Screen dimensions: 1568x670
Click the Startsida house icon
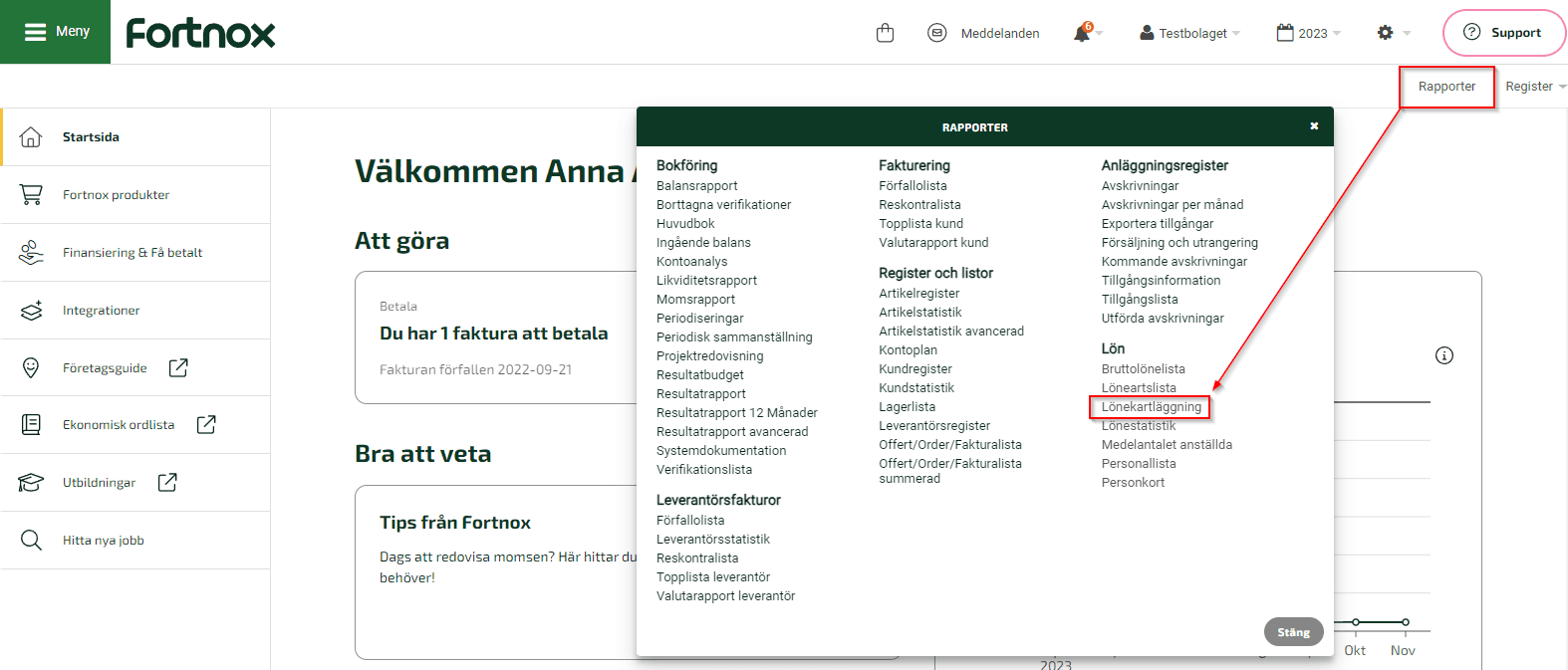click(31, 136)
